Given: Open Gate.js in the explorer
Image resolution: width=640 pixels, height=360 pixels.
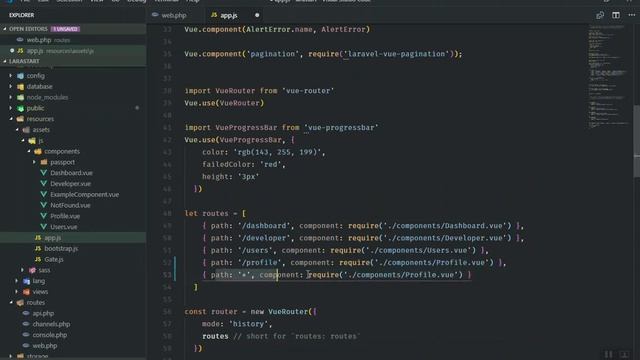Looking at the screenshot, I should click(x=53, y=259).
